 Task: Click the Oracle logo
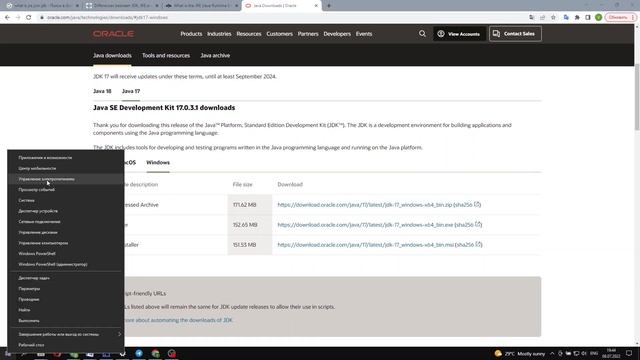pos(113,34)
